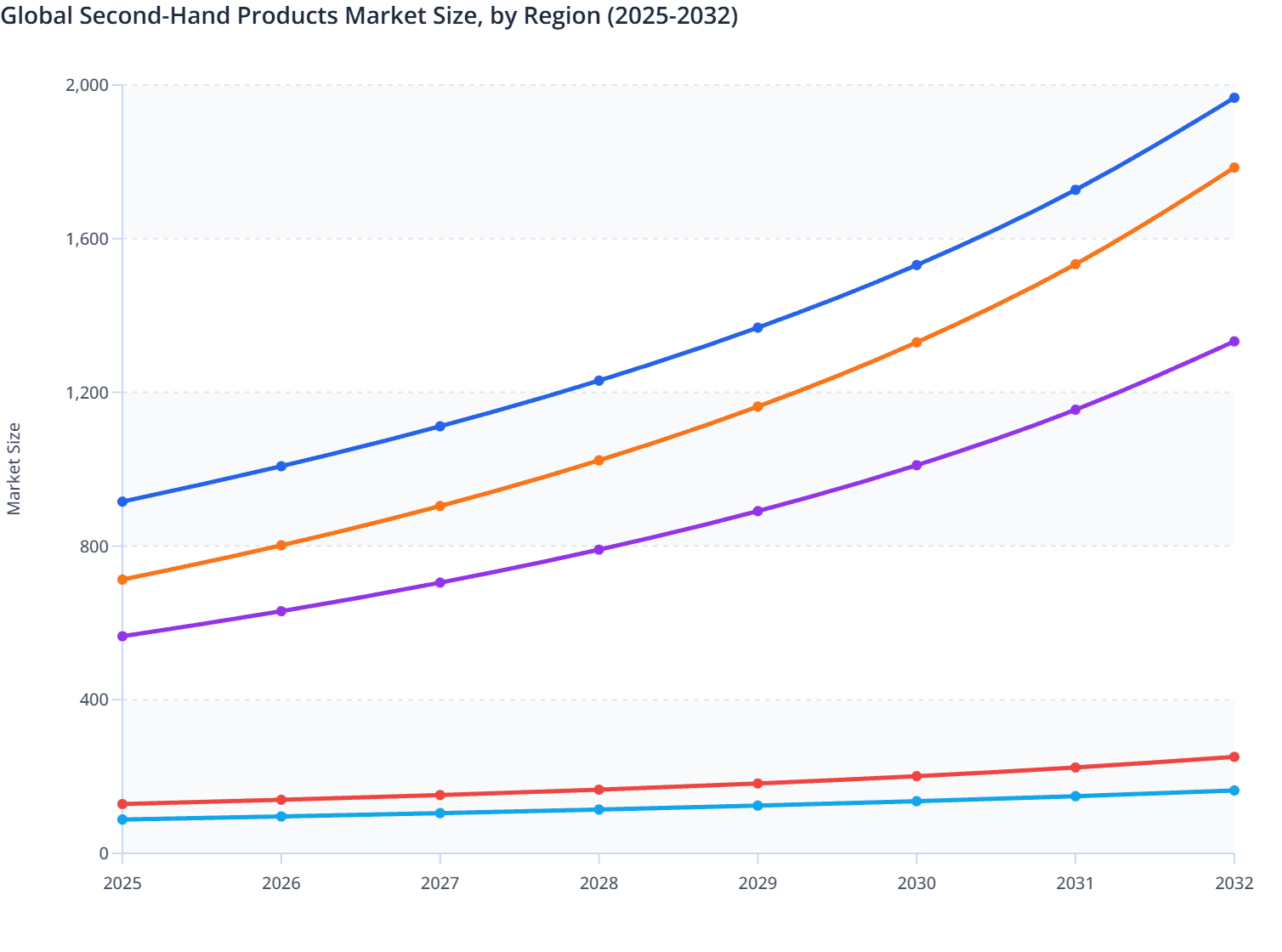The height and width of the screenshot is (952, 1282).
Task: Select the light-blue line's 2032 data point
Action: (x=1234, y=789)
